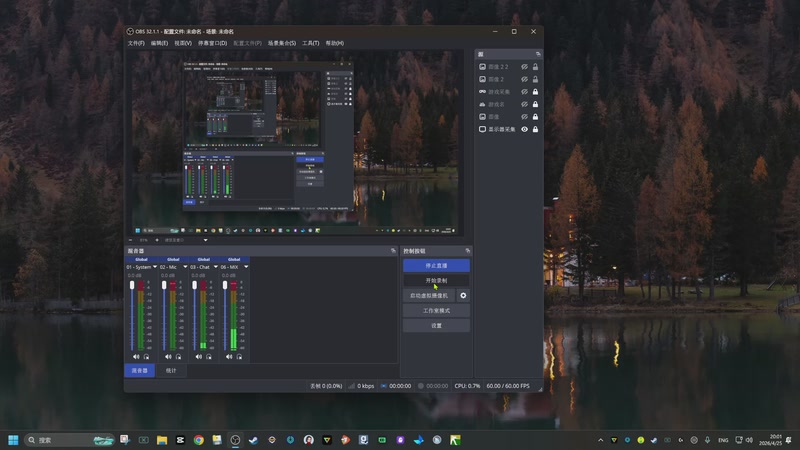The image size is (800, 450).
Task: Unlock the 游戏采集 source
Action: pos(535,91)
